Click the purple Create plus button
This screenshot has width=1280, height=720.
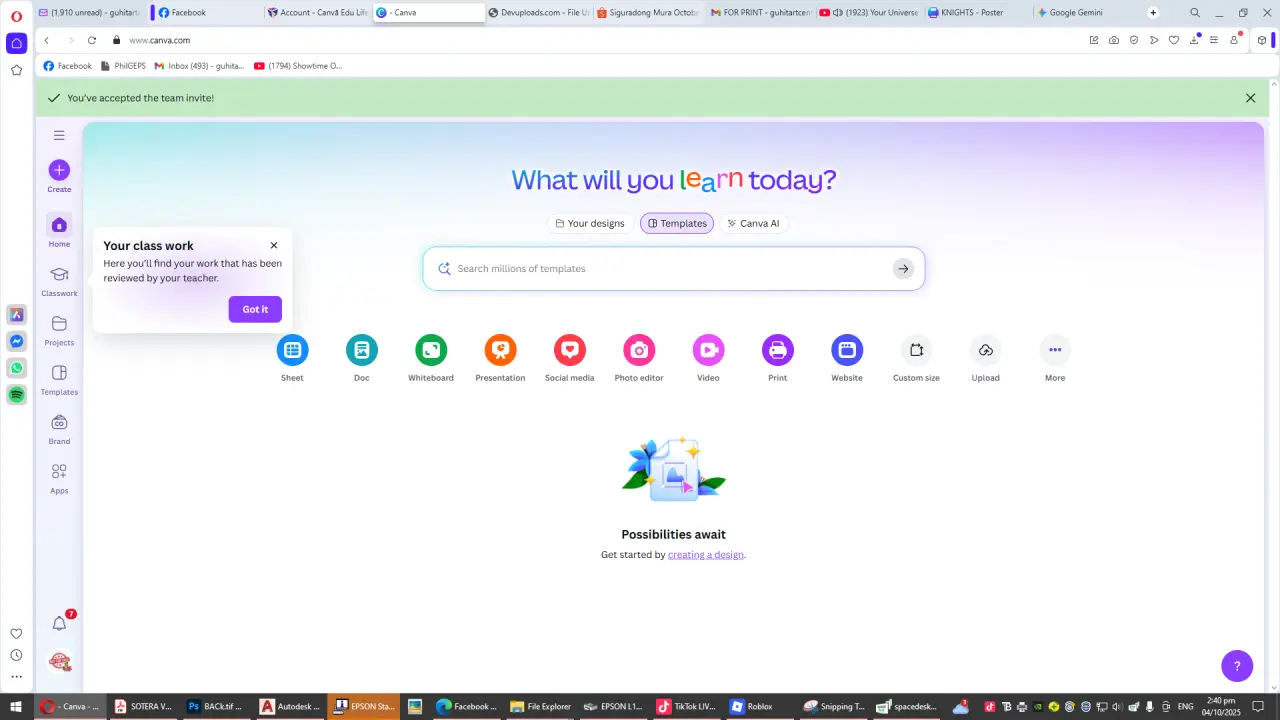point(59,170)
